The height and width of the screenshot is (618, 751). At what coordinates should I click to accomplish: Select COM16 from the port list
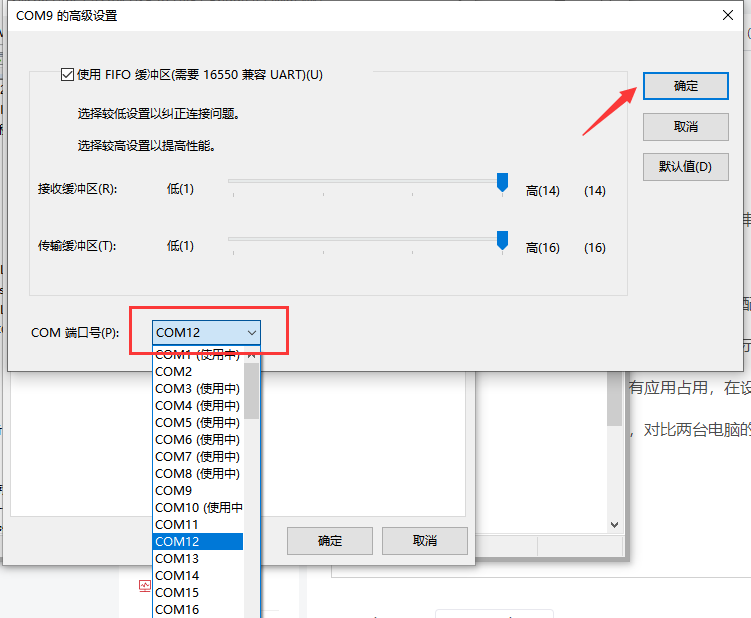[x=198, y=610]
